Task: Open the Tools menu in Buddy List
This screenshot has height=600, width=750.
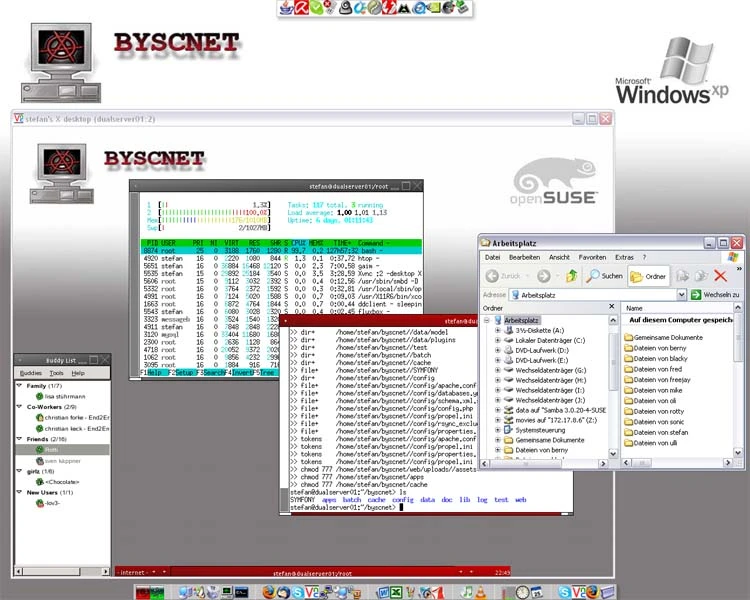Action: [57, 373]
